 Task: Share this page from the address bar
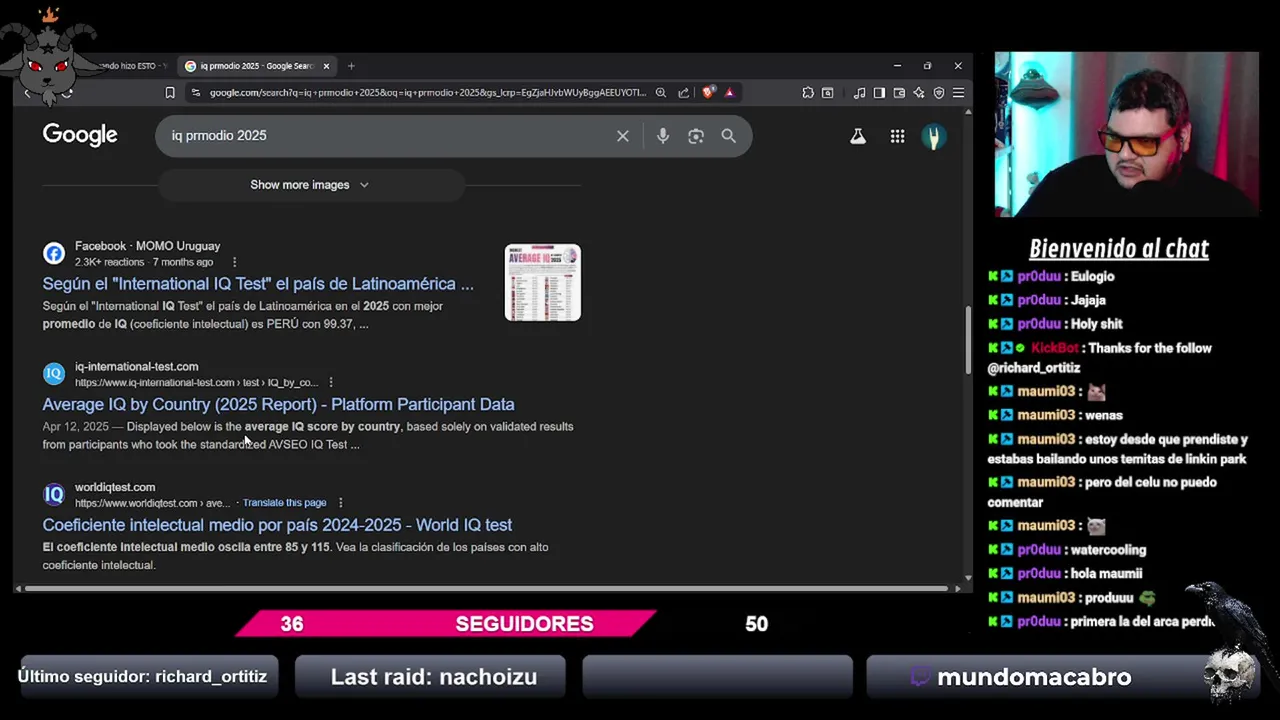click(x=683, y=93)
